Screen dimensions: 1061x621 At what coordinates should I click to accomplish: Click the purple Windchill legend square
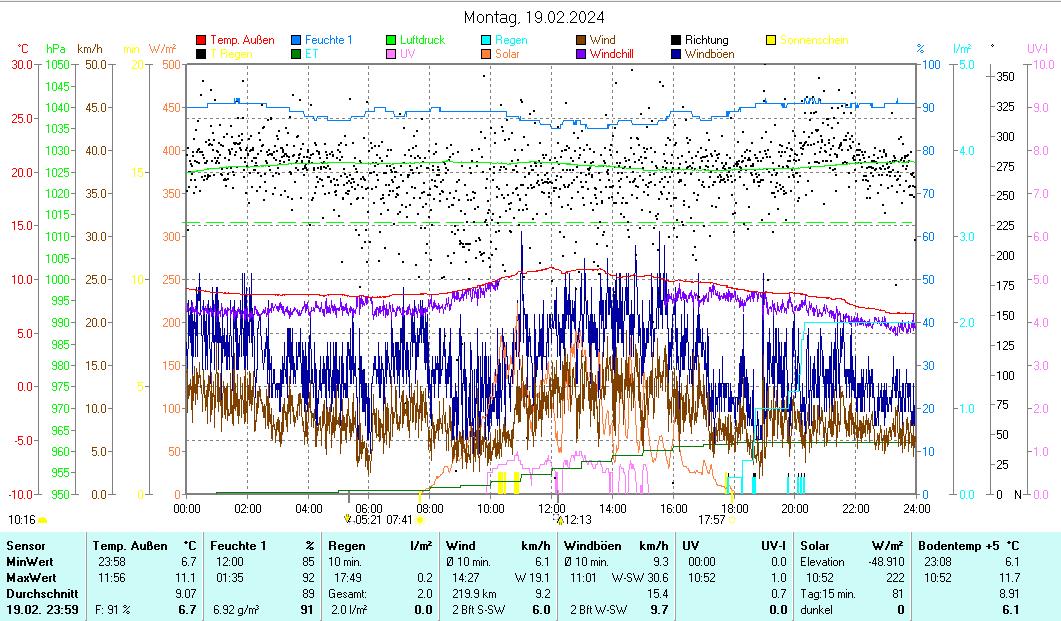point(581,54)
